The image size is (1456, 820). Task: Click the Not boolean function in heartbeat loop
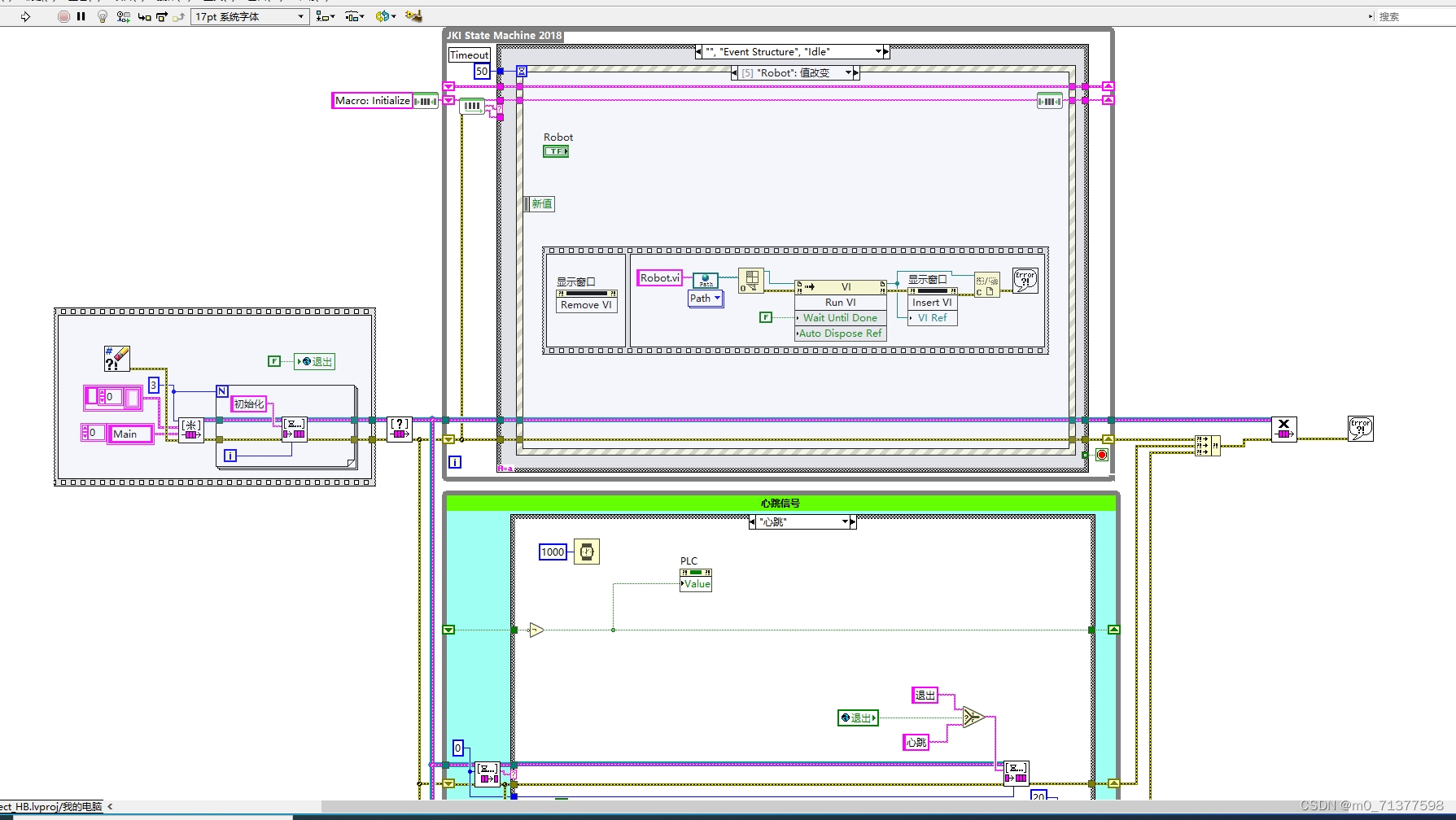point(536,630)
